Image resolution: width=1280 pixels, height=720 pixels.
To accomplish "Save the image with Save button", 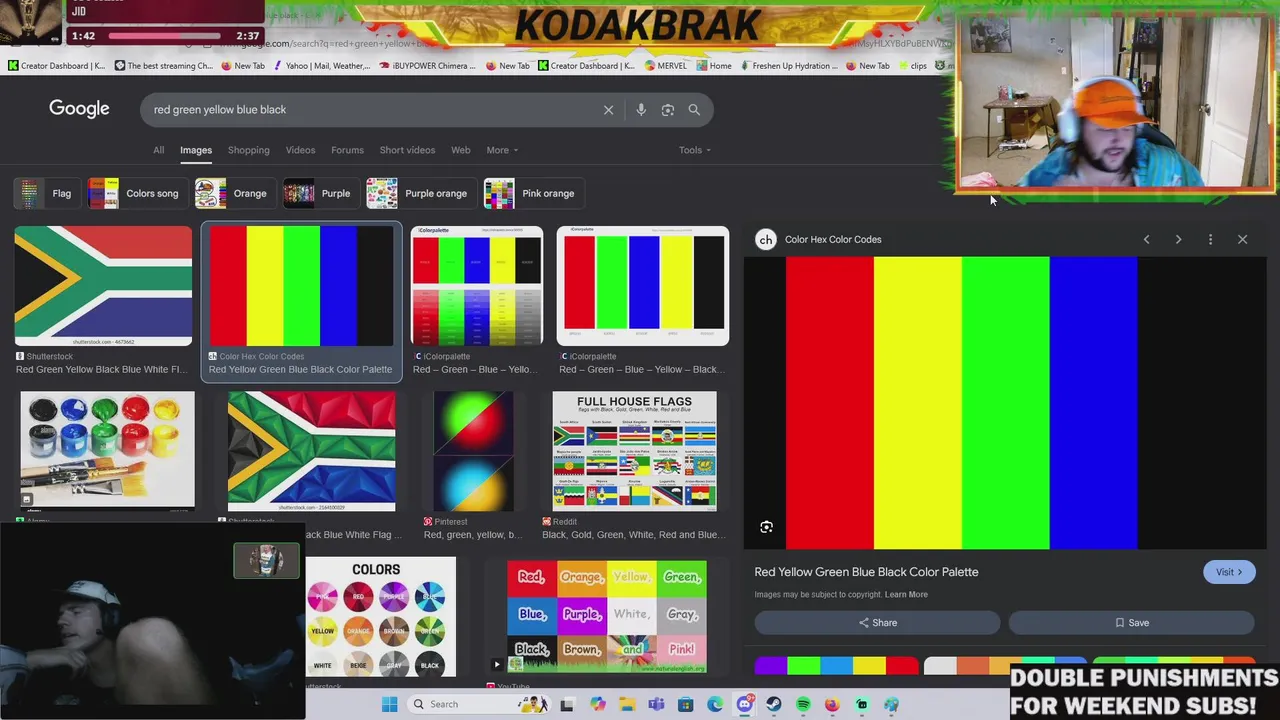I will [x=1132, y=623].
